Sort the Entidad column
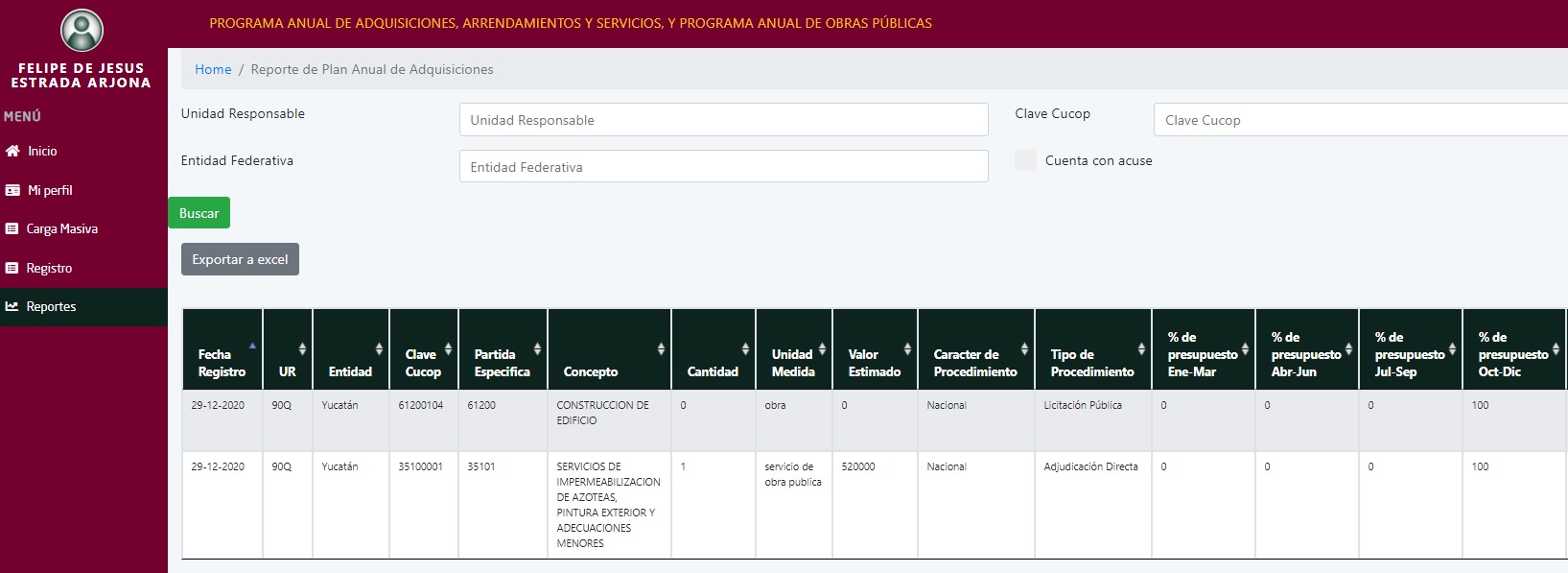Screen dimensions: 1568x573 pyautogui.click(x=379, y=348)
